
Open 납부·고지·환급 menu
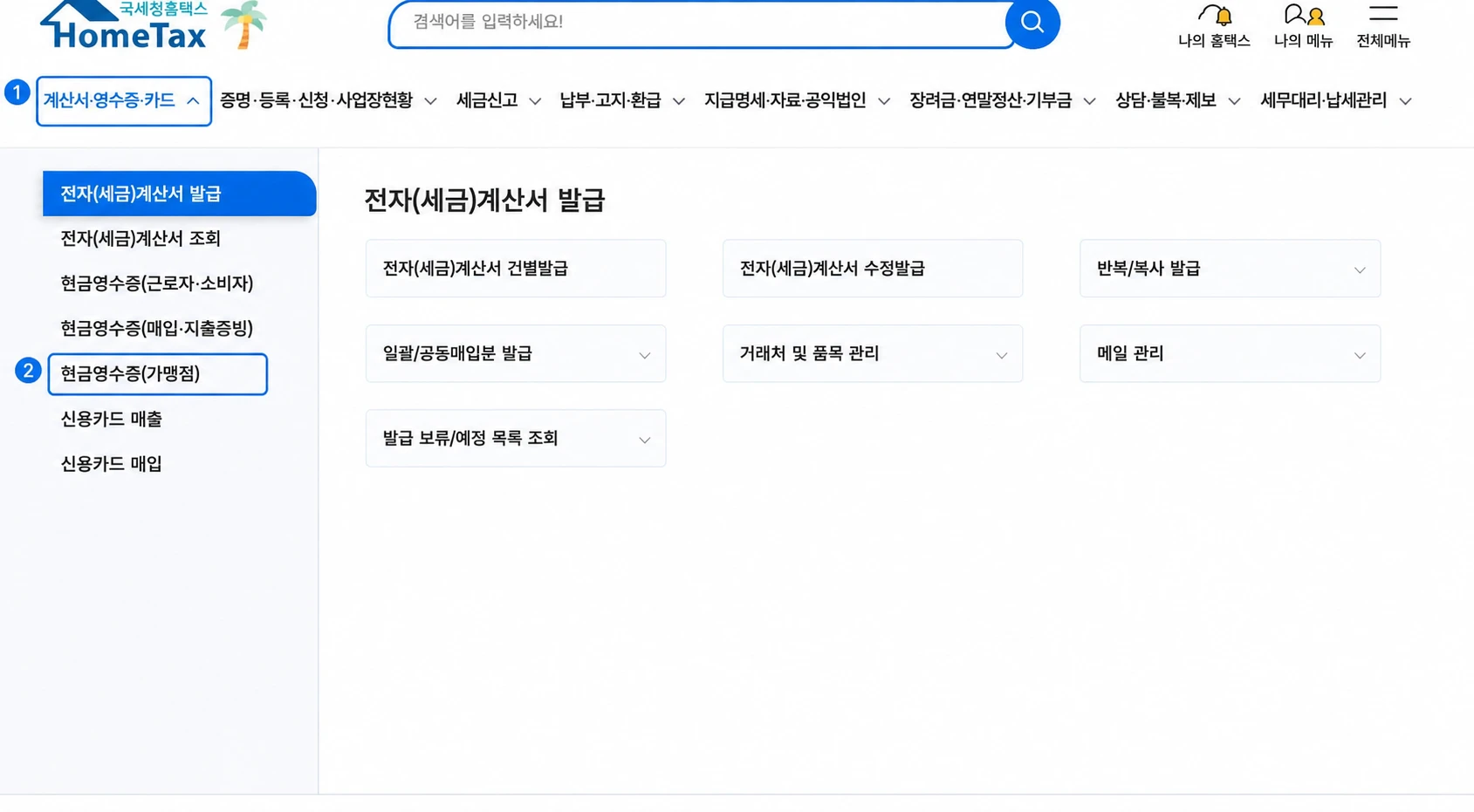pyautogui.click(x=622, y=101)
